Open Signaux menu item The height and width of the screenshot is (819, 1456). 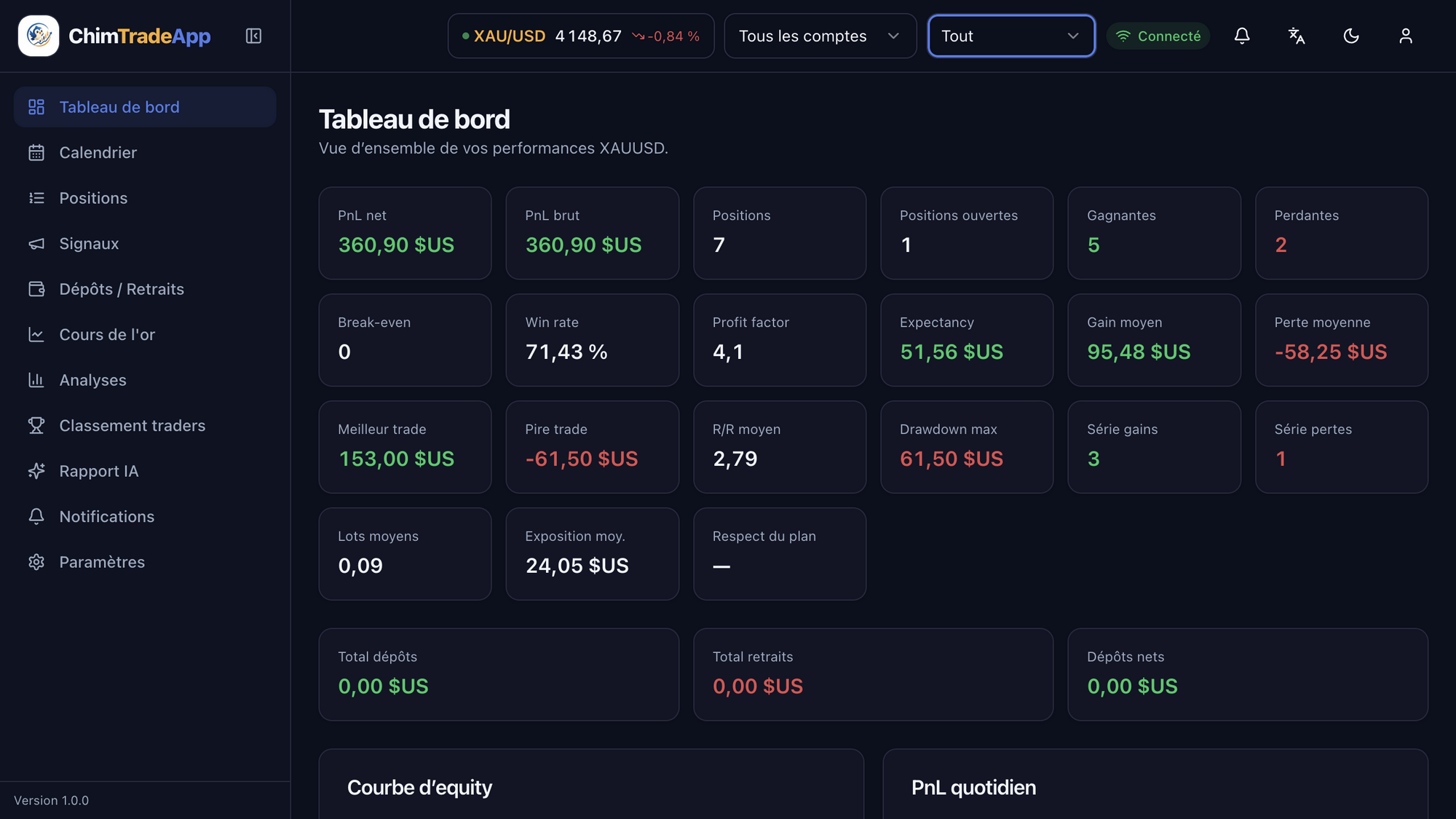[x=145, y=244]
